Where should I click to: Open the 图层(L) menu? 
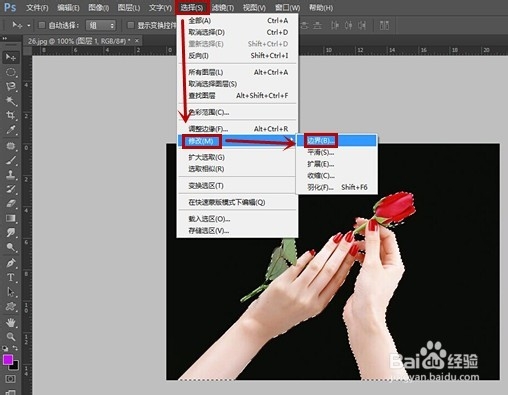click(129, 7)
